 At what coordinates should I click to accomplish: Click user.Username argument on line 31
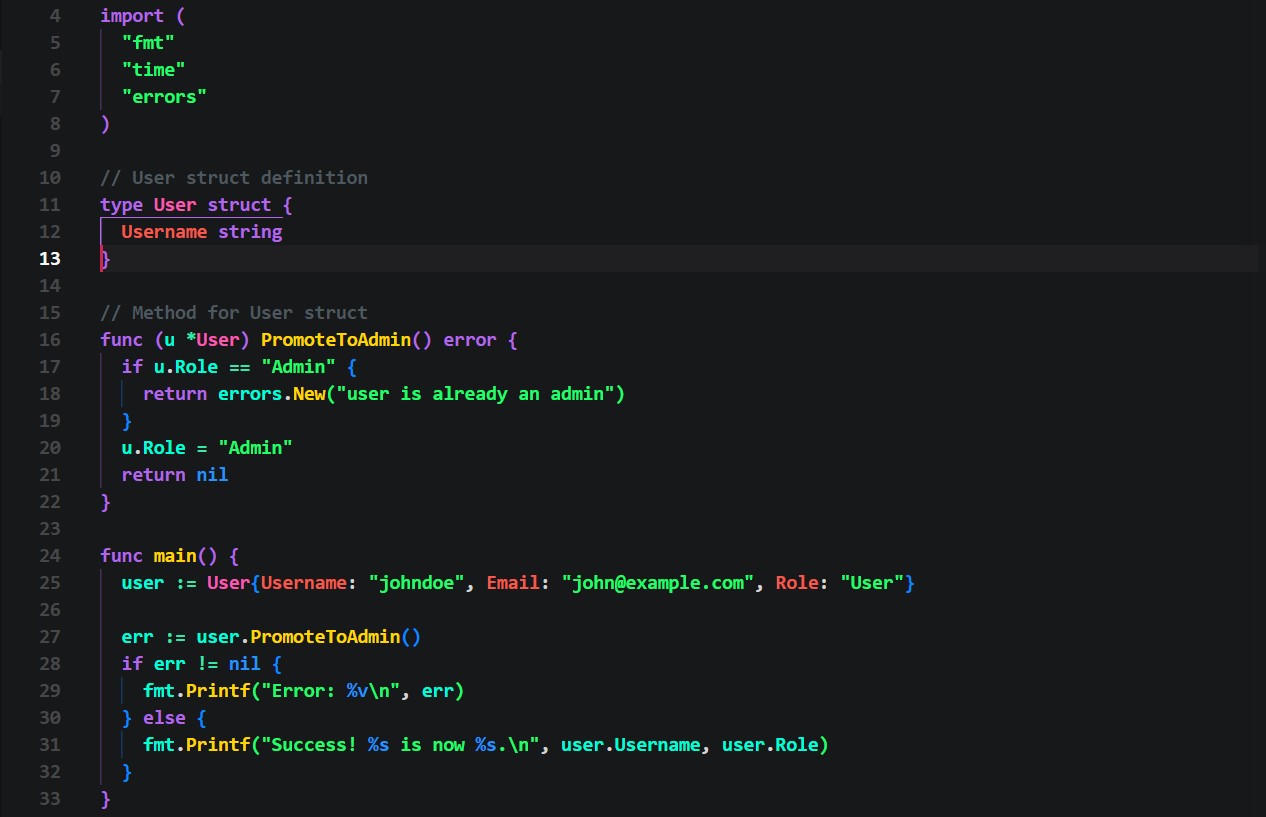(631, 744)
